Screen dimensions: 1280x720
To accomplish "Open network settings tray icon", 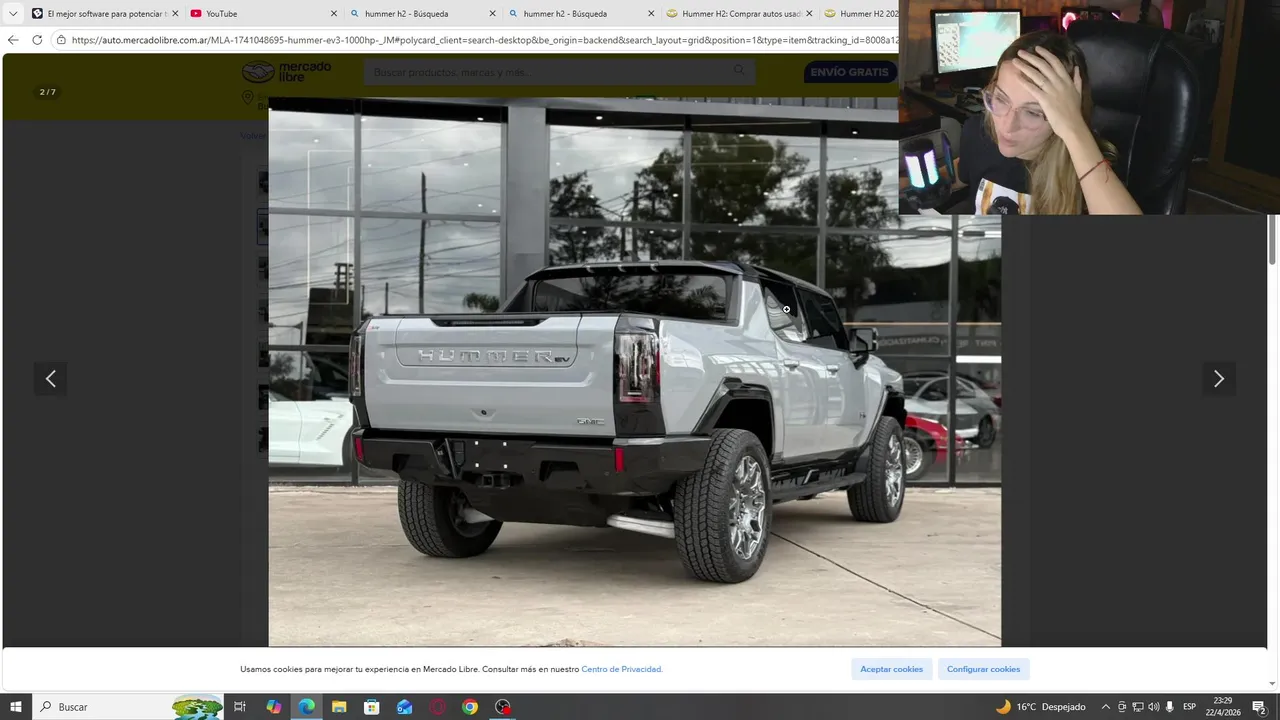I will point(1138,707).
